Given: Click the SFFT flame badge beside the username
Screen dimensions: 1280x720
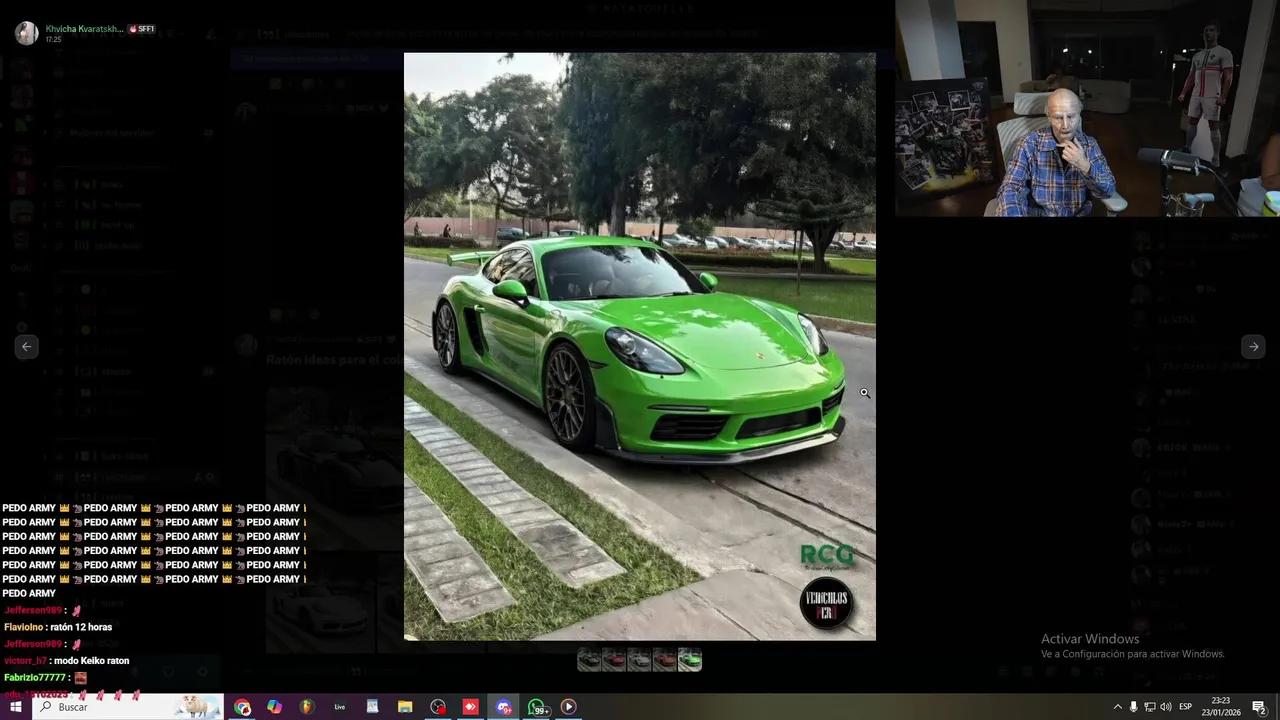Looking at the screenshot, I should pyautogui.click(x=143, y=28).
